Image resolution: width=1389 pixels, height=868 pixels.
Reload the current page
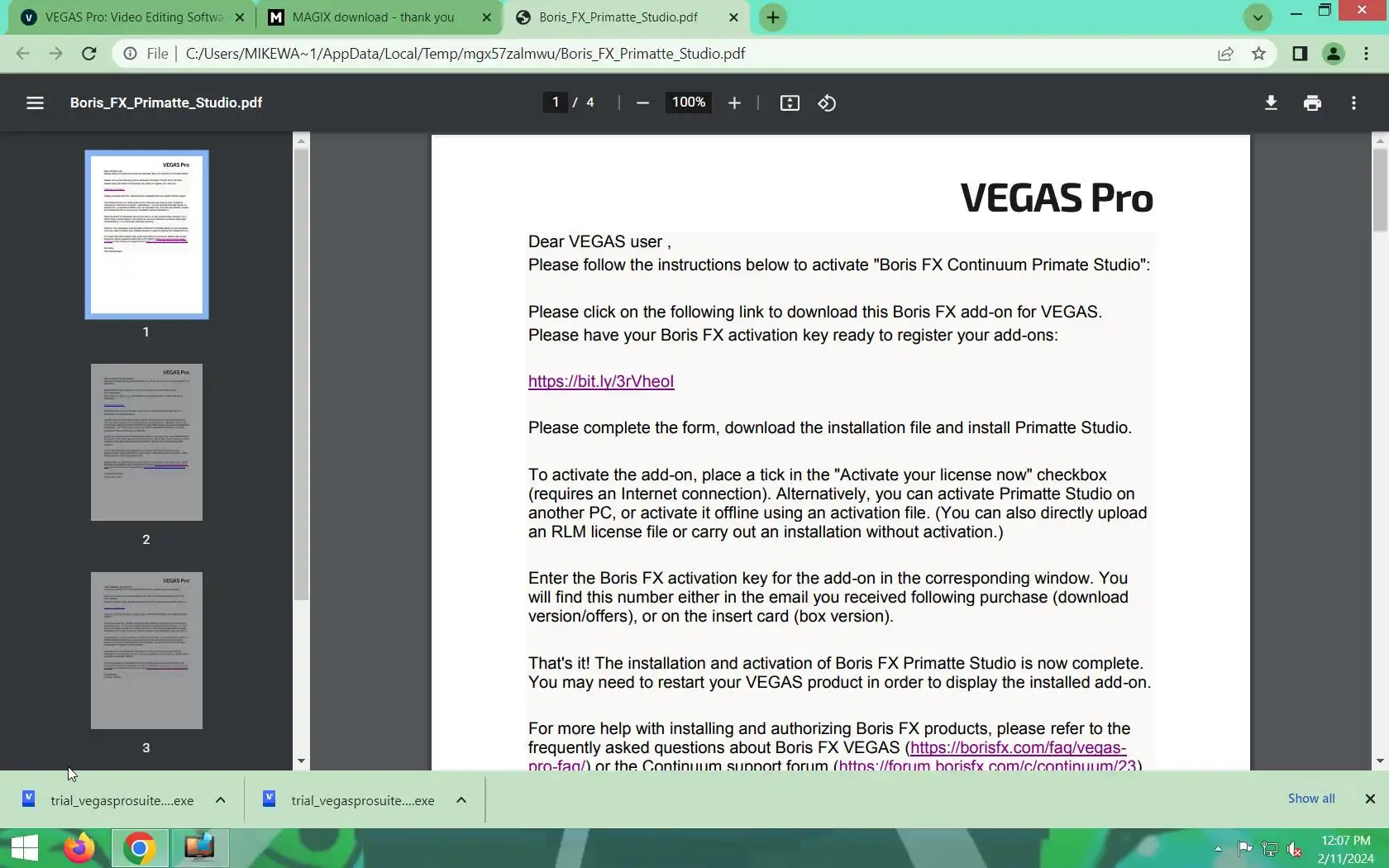89,54
